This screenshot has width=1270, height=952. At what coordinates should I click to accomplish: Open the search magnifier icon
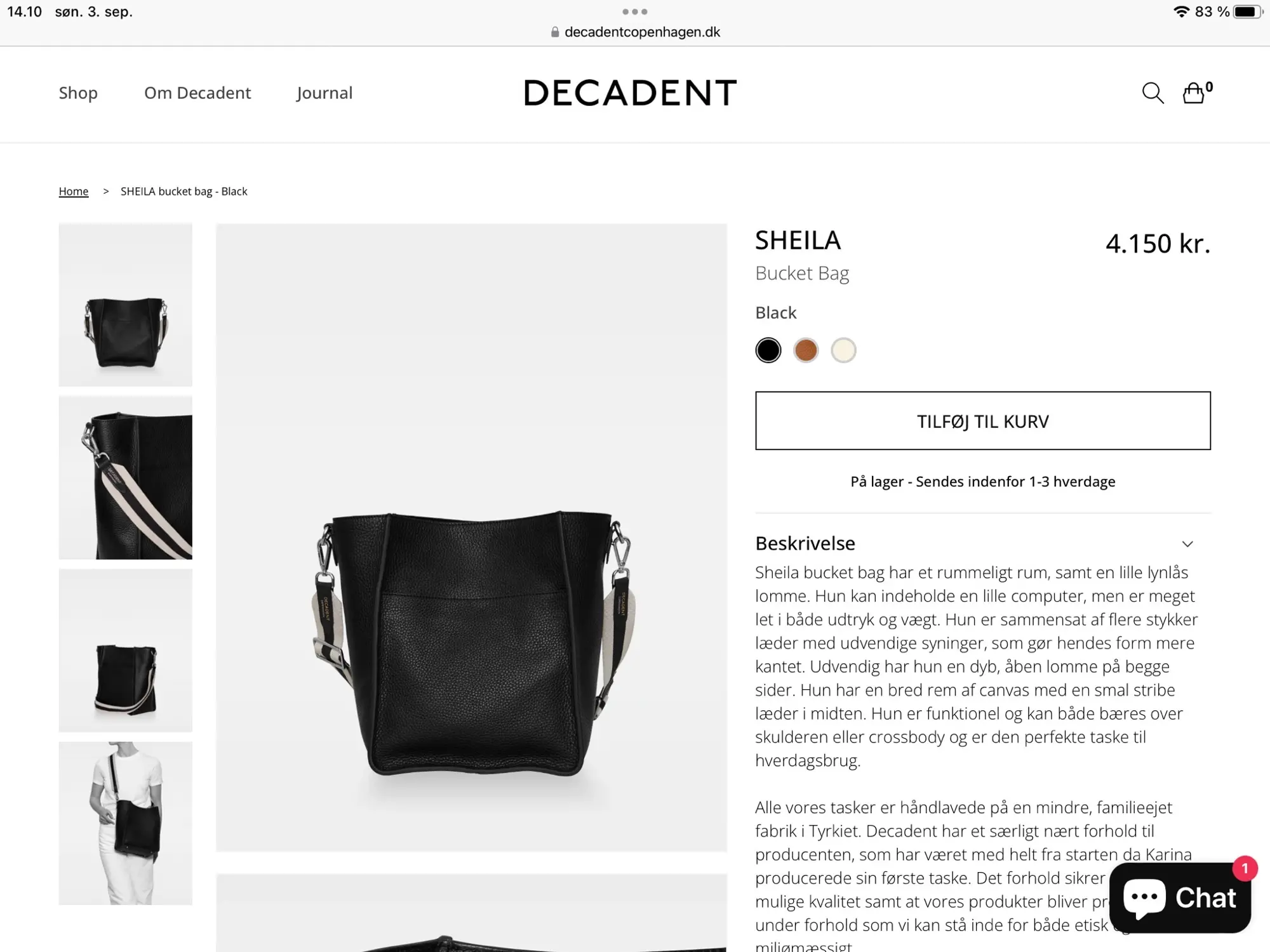(1153, 93)
